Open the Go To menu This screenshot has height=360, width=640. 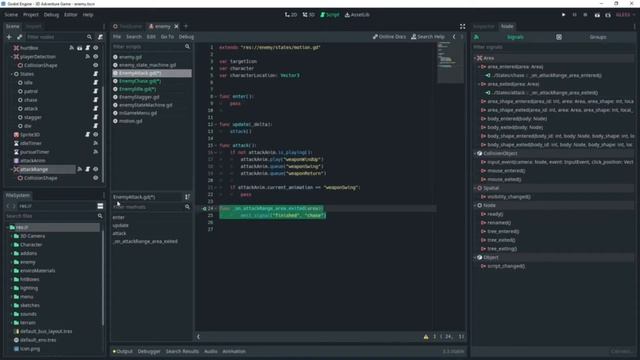coord(167,37)
